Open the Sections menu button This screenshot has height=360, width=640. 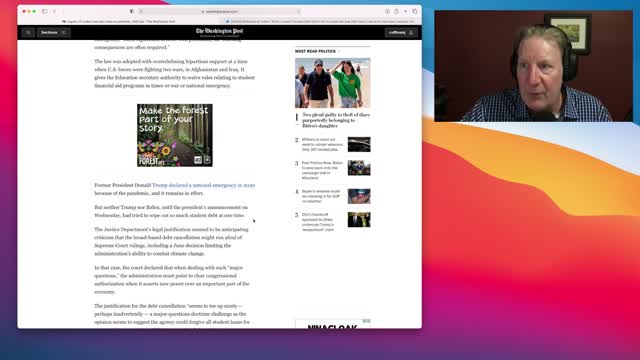(53, 33)
